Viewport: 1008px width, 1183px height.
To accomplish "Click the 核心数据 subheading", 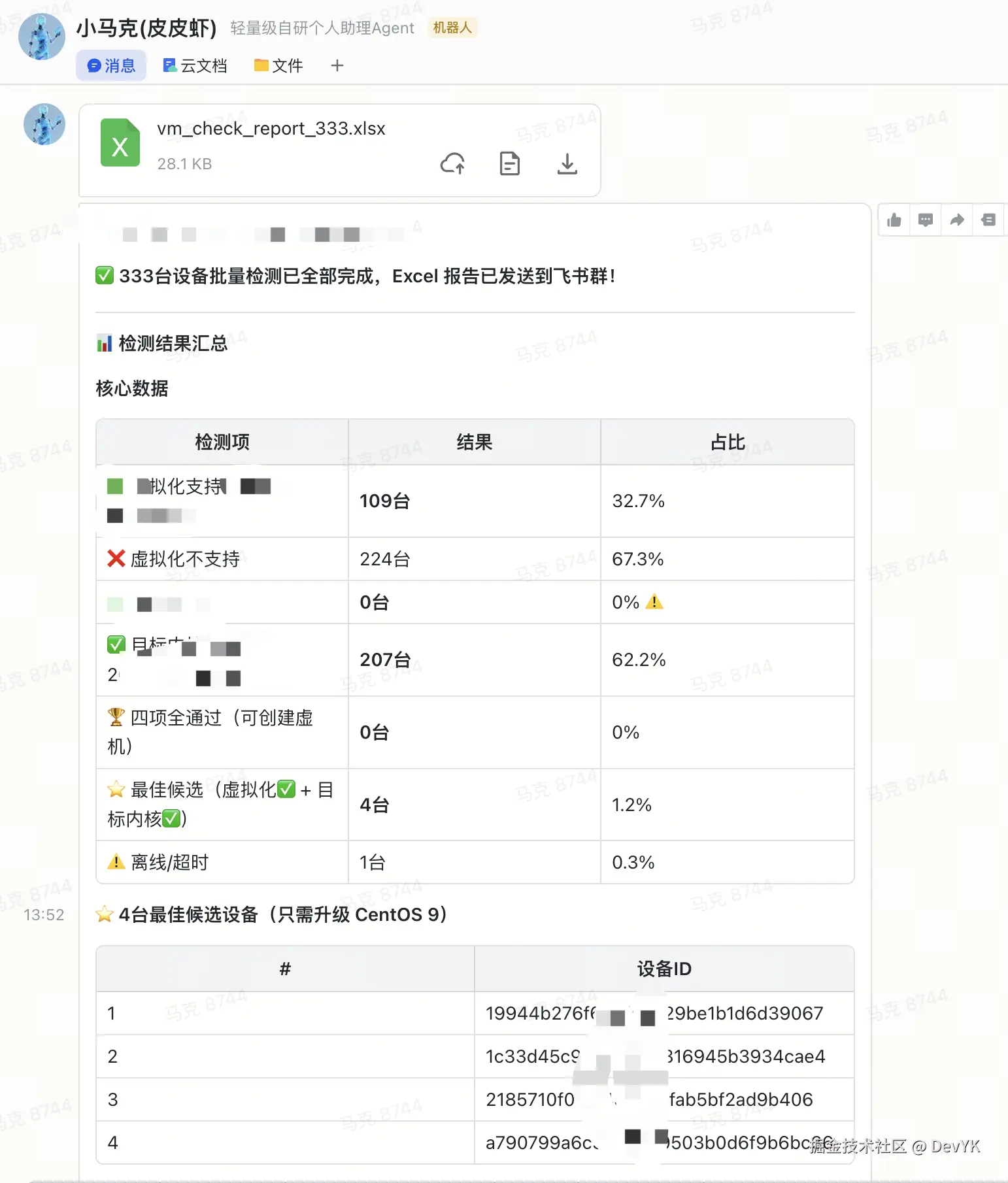I will 132,388.
